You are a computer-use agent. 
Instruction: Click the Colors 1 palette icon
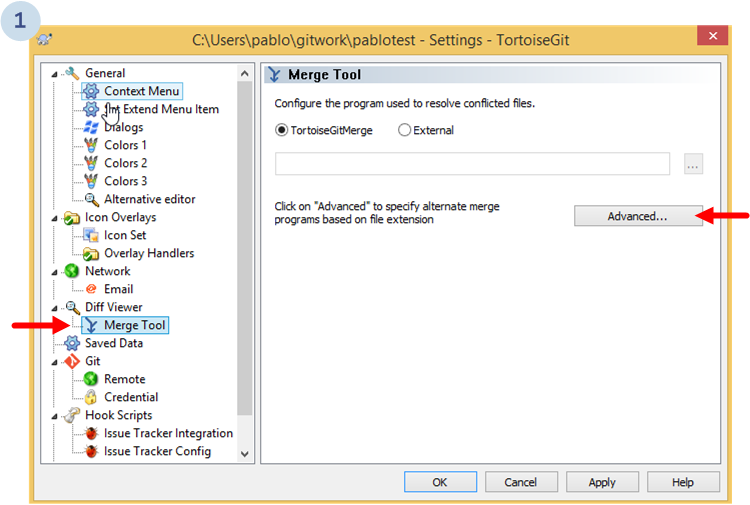click(91, 145)
